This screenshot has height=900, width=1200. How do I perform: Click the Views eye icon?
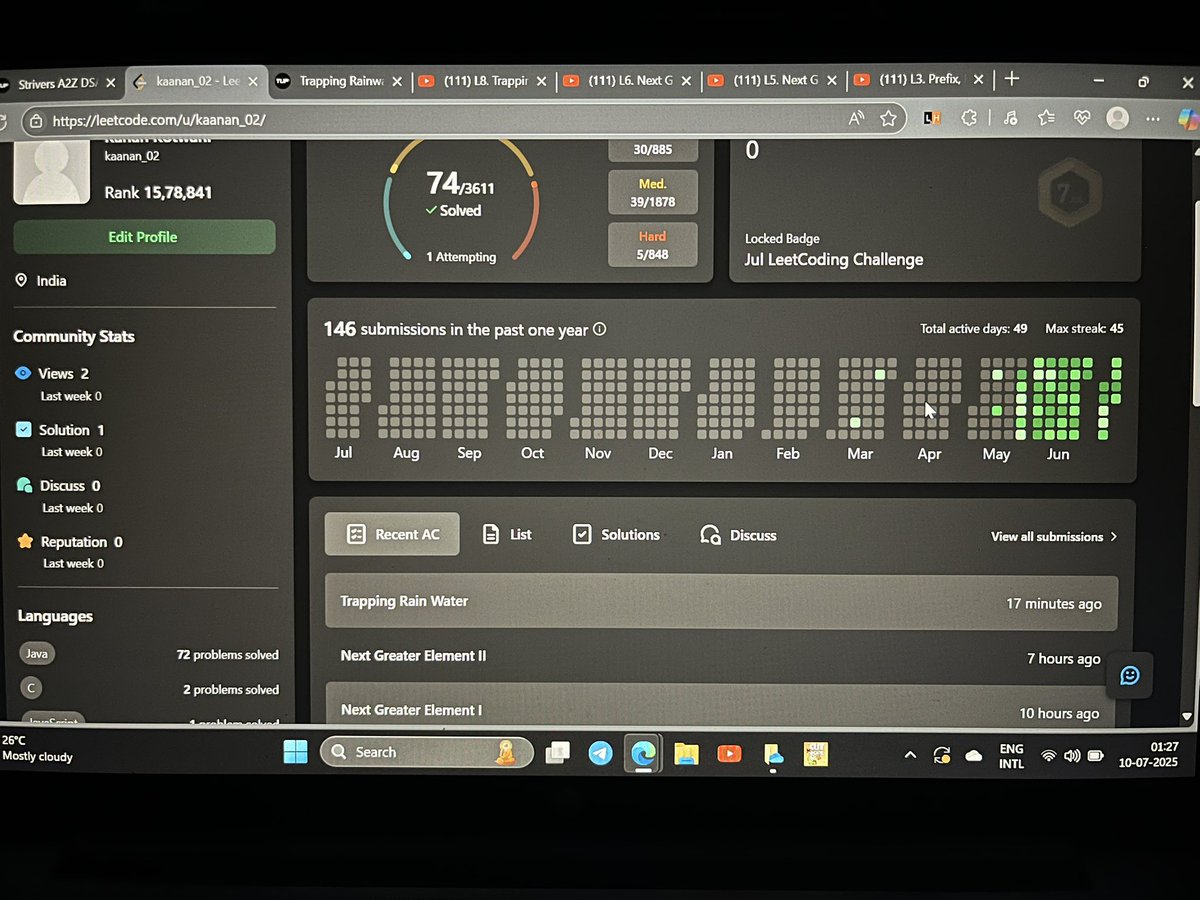click(24, 373)
